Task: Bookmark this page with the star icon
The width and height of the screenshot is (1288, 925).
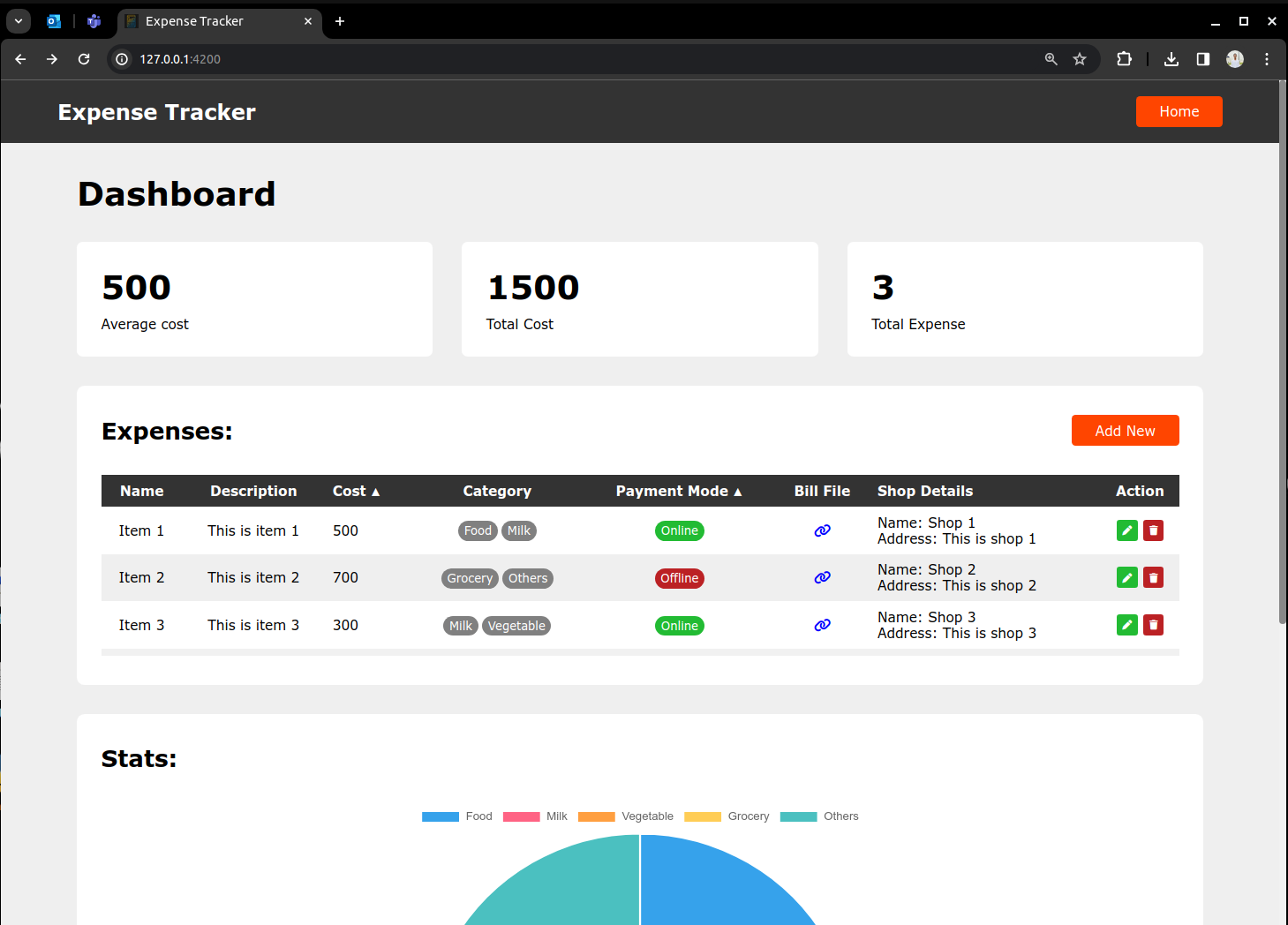Action: click(x=1079, y=59)
